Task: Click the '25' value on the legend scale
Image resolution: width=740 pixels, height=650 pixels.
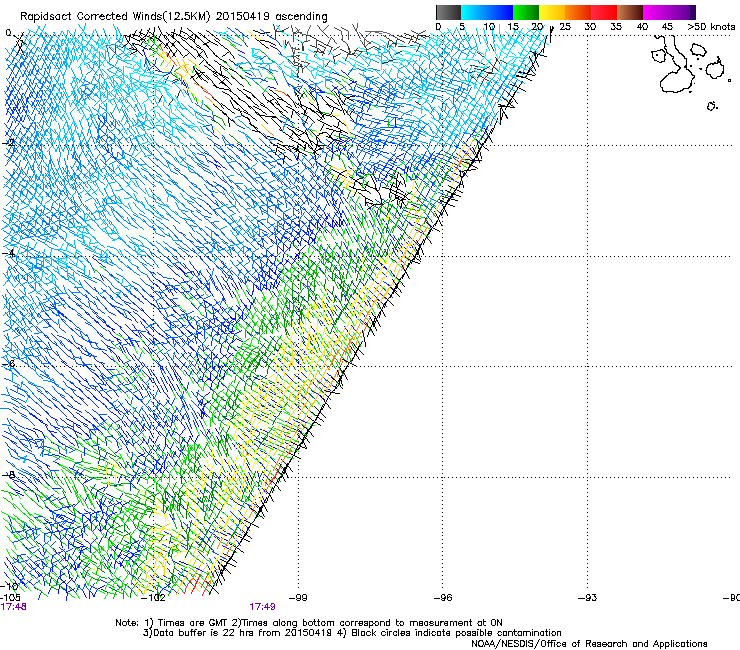Action: pyautogui.click(x=565, y=27)
